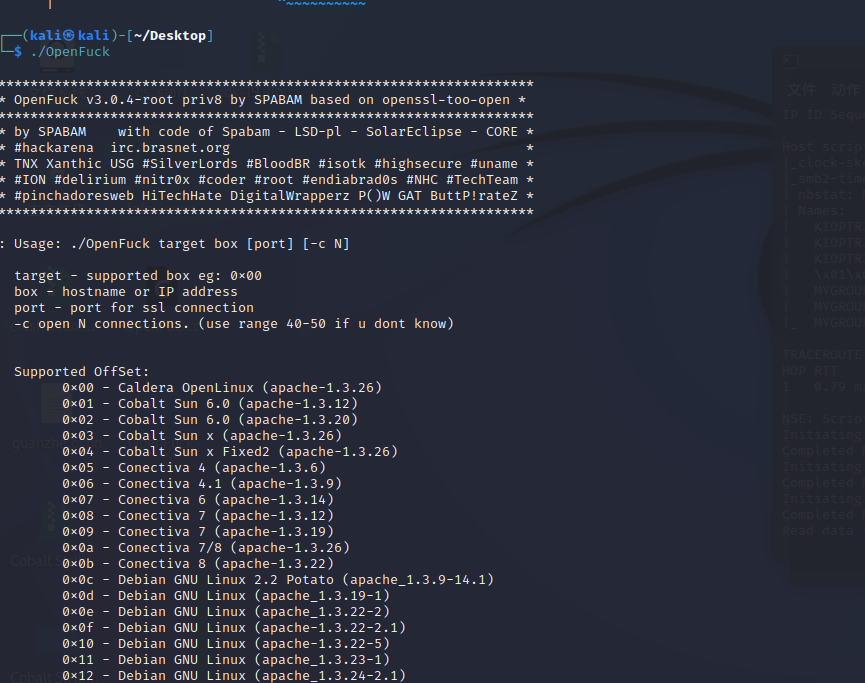The height and width of the screenshot is (683, 865).
Task: Open the 动作 menu in background window
Action: tap(846, 89)
